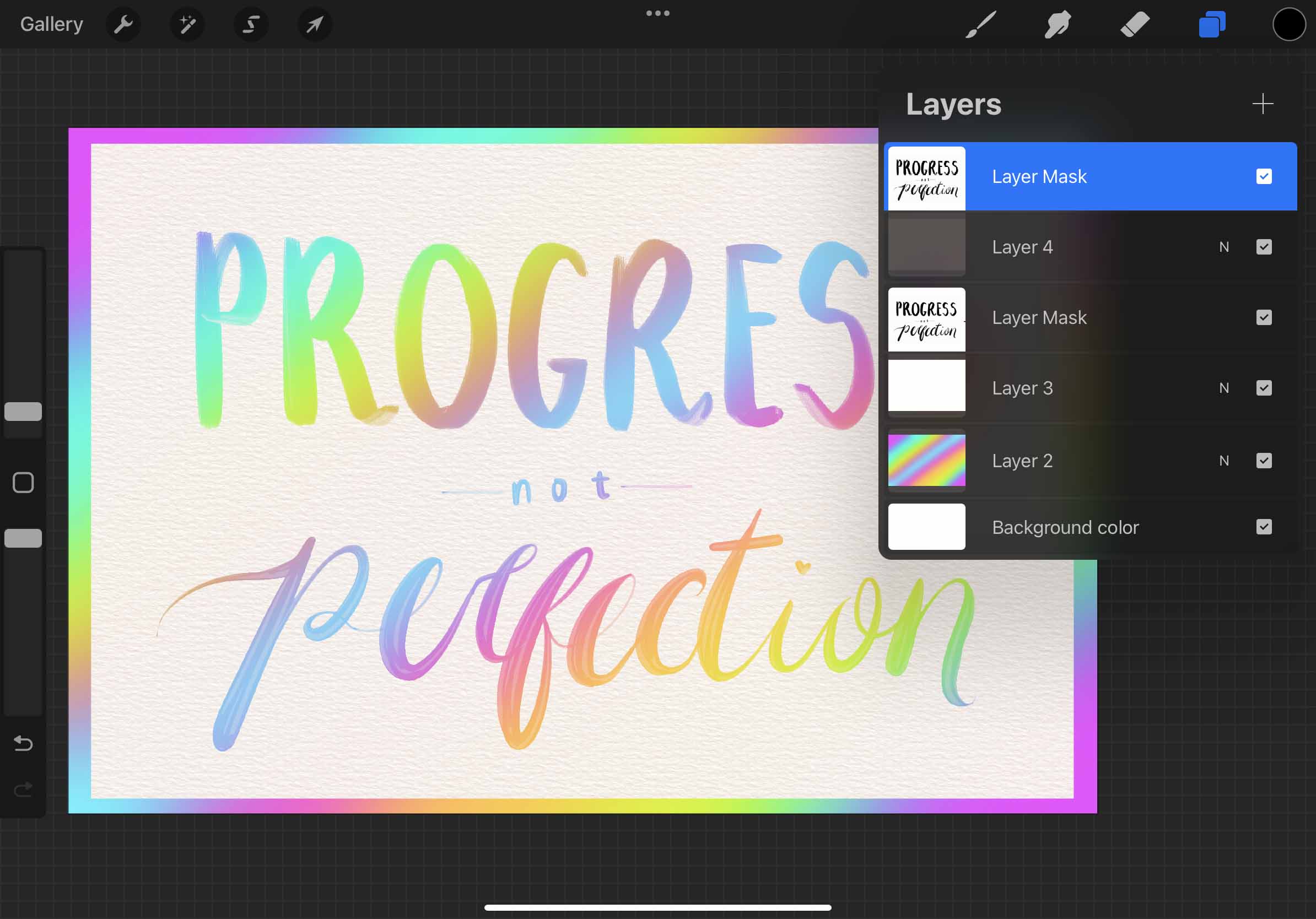
Task: Select Layer 2 rainbow thumbnail
Action: (926, 460)
